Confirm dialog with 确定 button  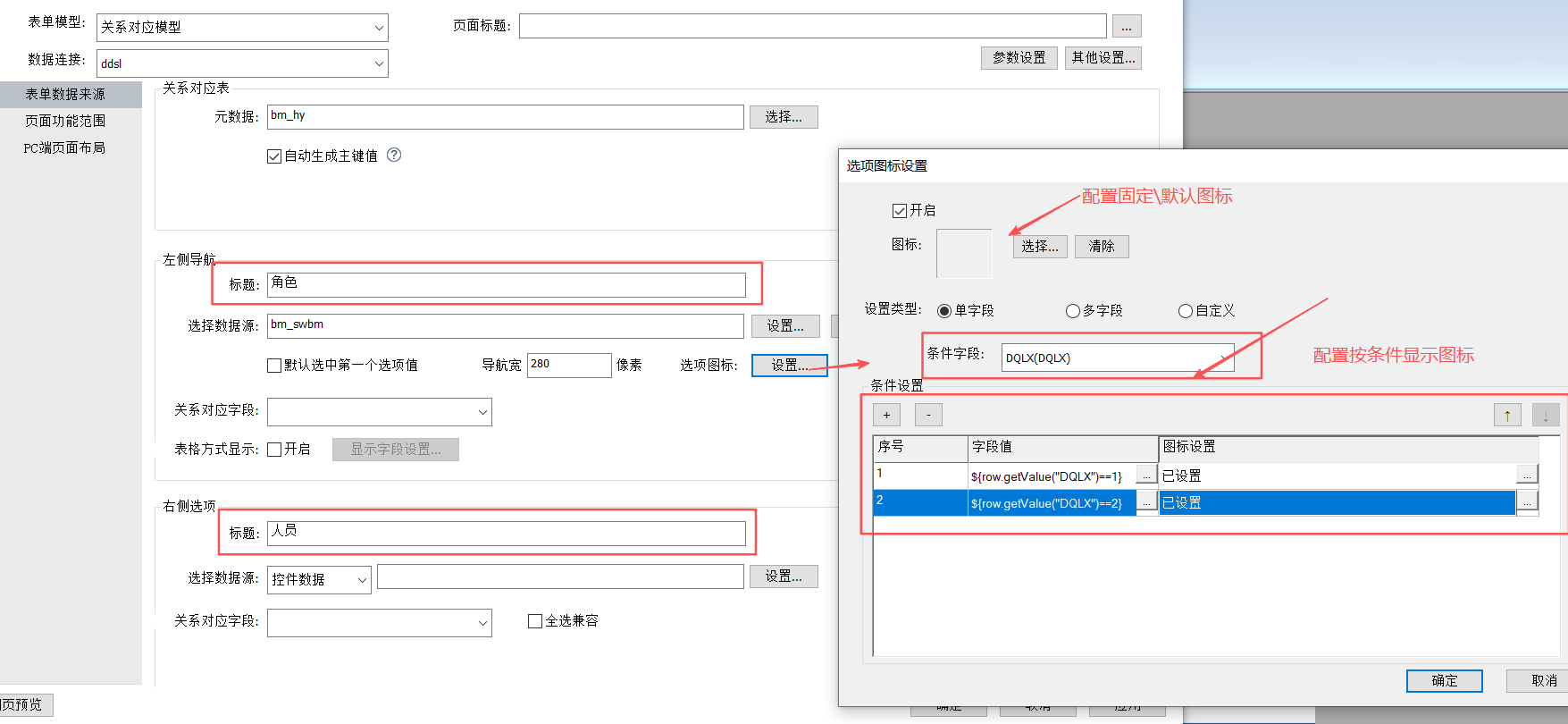(1445, 680)
